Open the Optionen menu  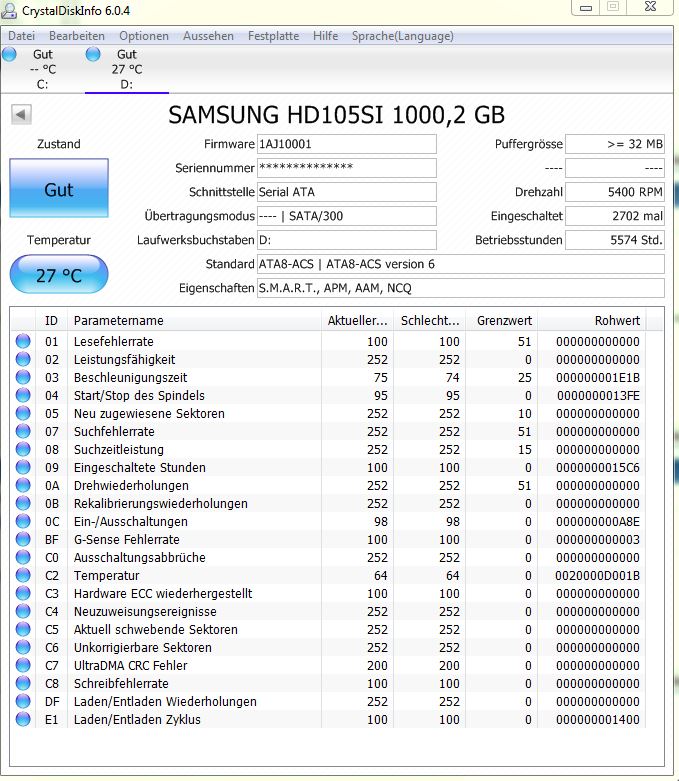coord(143,36)
